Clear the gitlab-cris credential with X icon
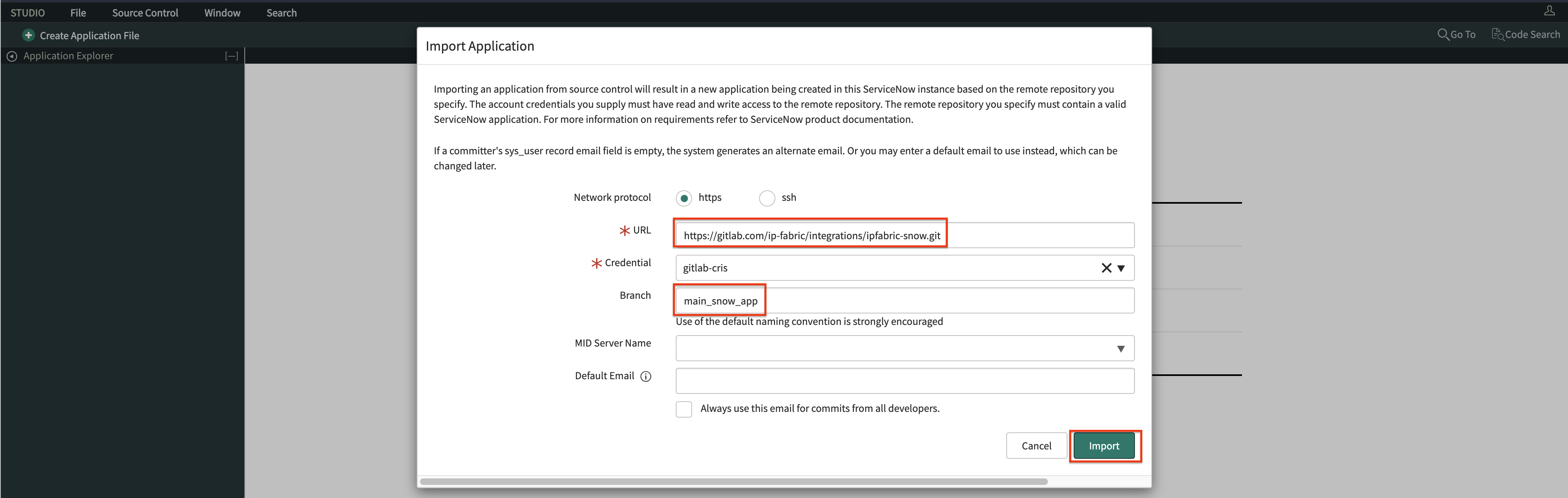The height and width of the screenshot is (498, 1568). tap(1106, 268)
